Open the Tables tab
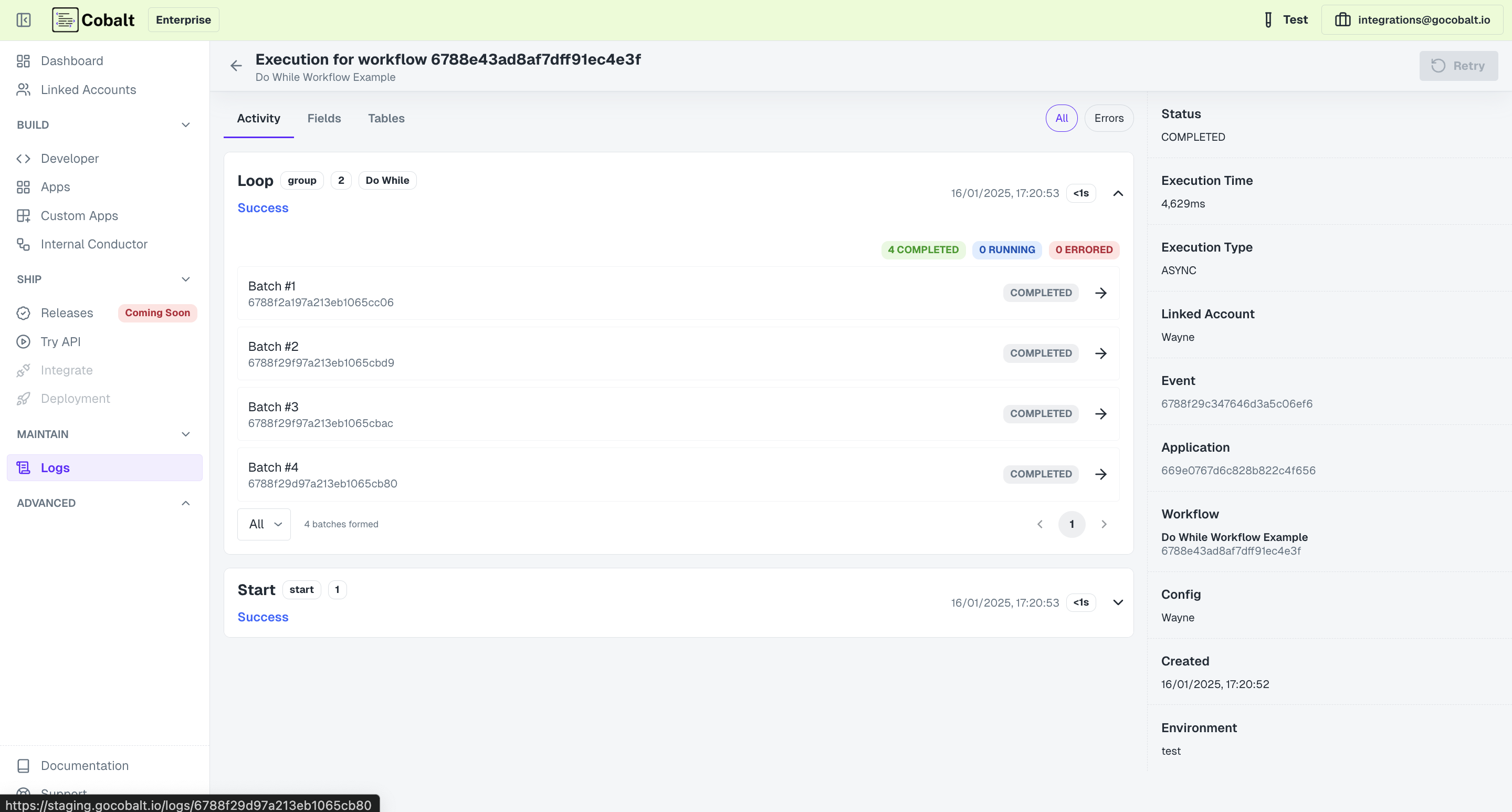Image resolution: width=1512 pixels, height=812 pixels. pos(386,118)
